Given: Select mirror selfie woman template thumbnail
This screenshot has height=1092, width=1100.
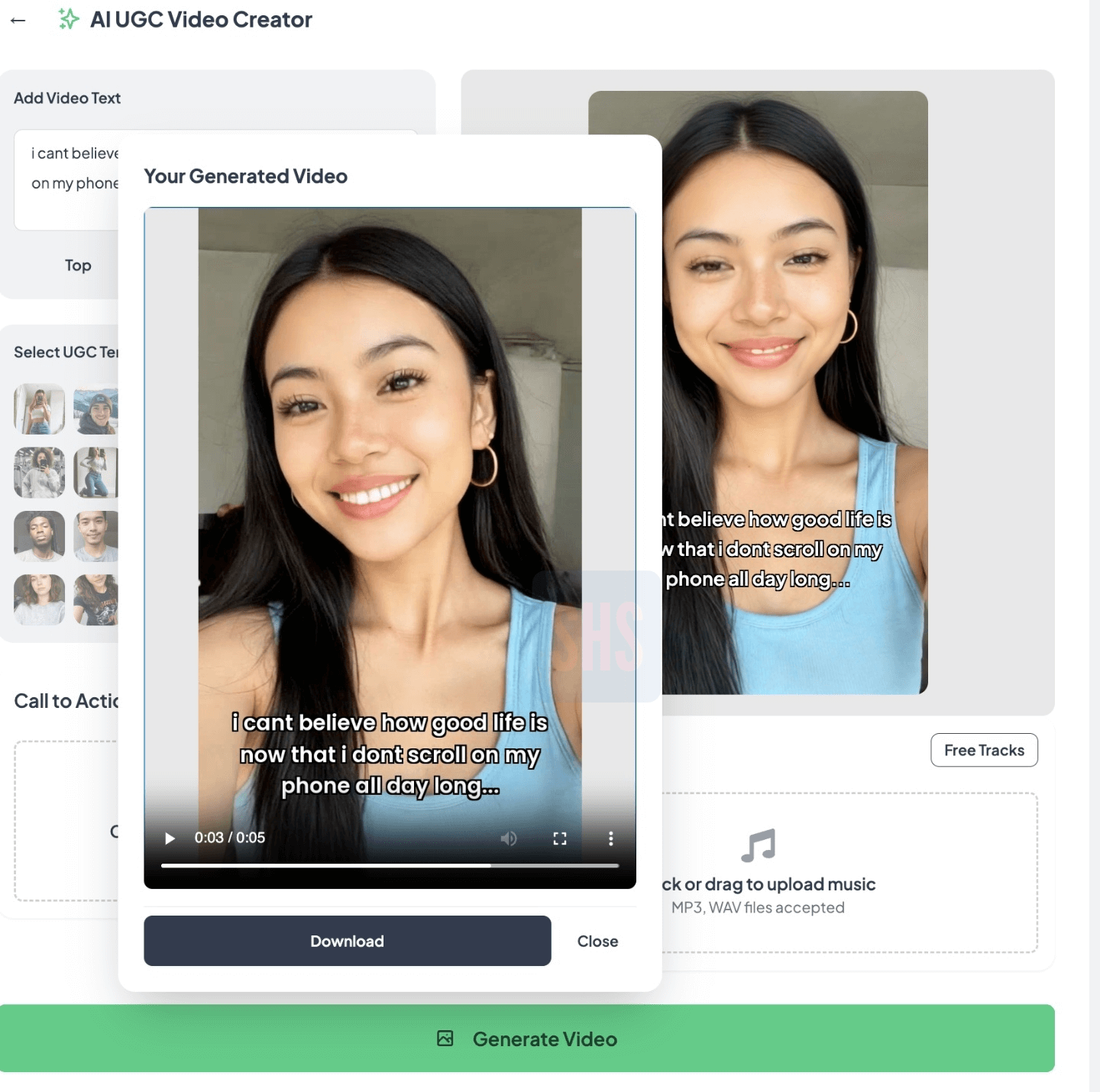Looking at the screenshot, I should [40, 409].
